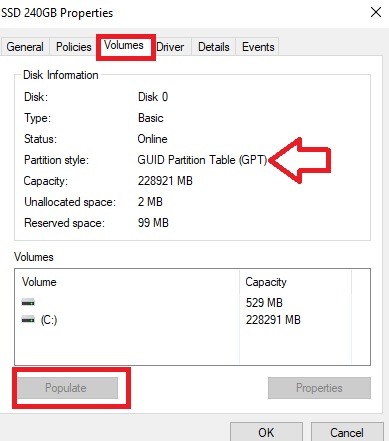Image resolution: width=389 pixels, height=441 pixels.
Task: Dismiss dialog with Cancel button
Action: click(347, 432)
